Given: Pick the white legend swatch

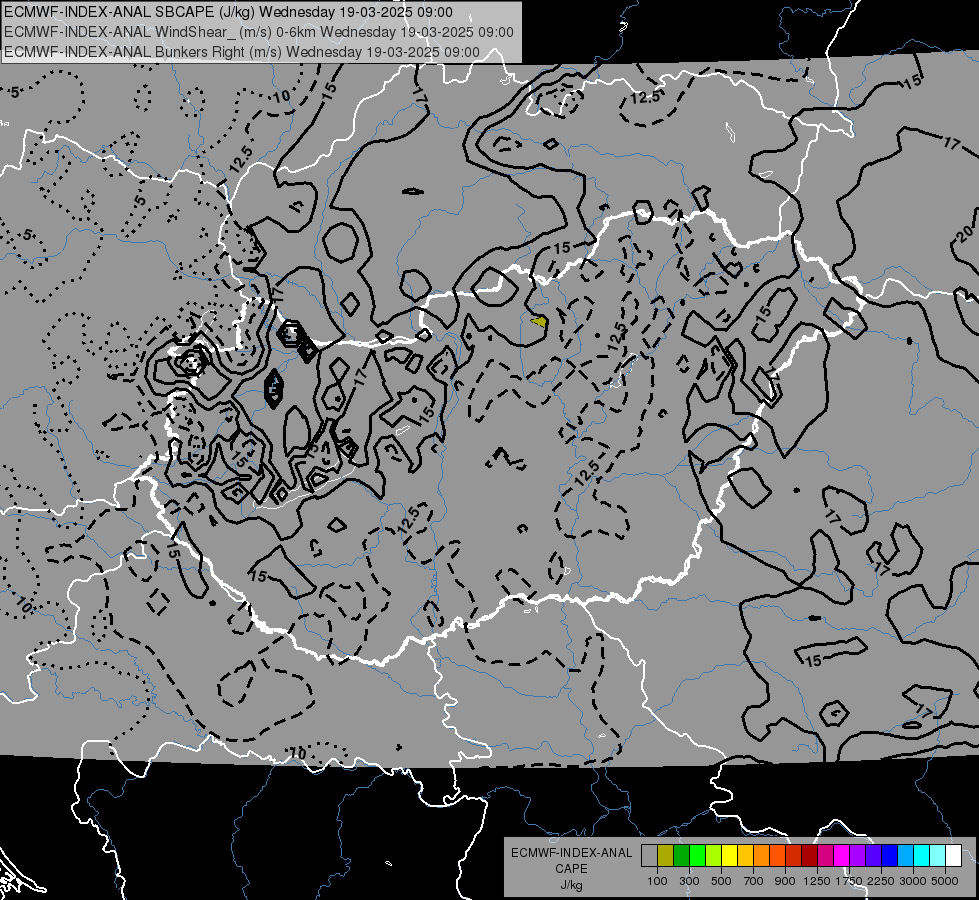Looking at the screenshot, I should (953, 856).
